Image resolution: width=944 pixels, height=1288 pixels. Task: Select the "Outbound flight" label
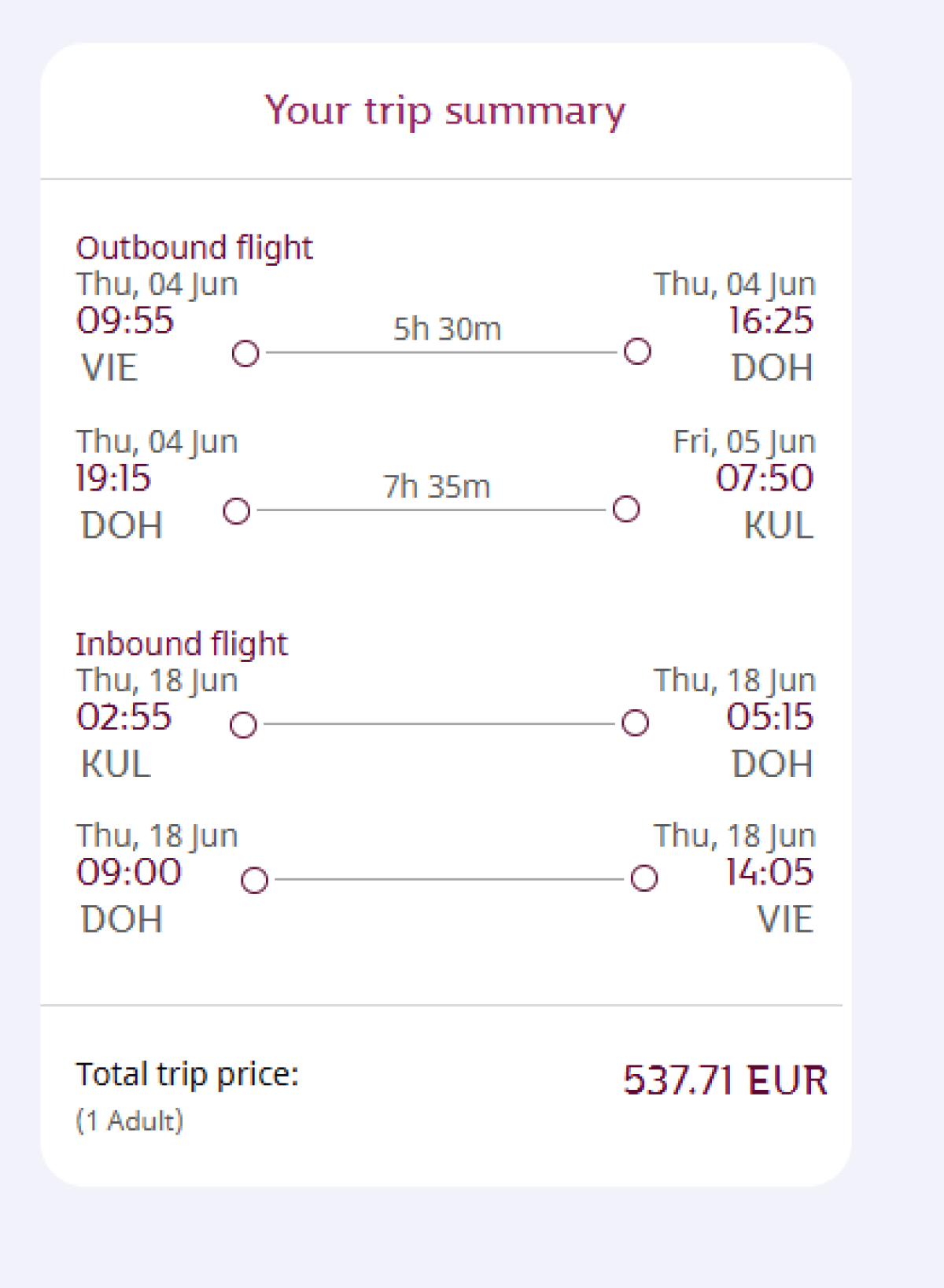194,248
